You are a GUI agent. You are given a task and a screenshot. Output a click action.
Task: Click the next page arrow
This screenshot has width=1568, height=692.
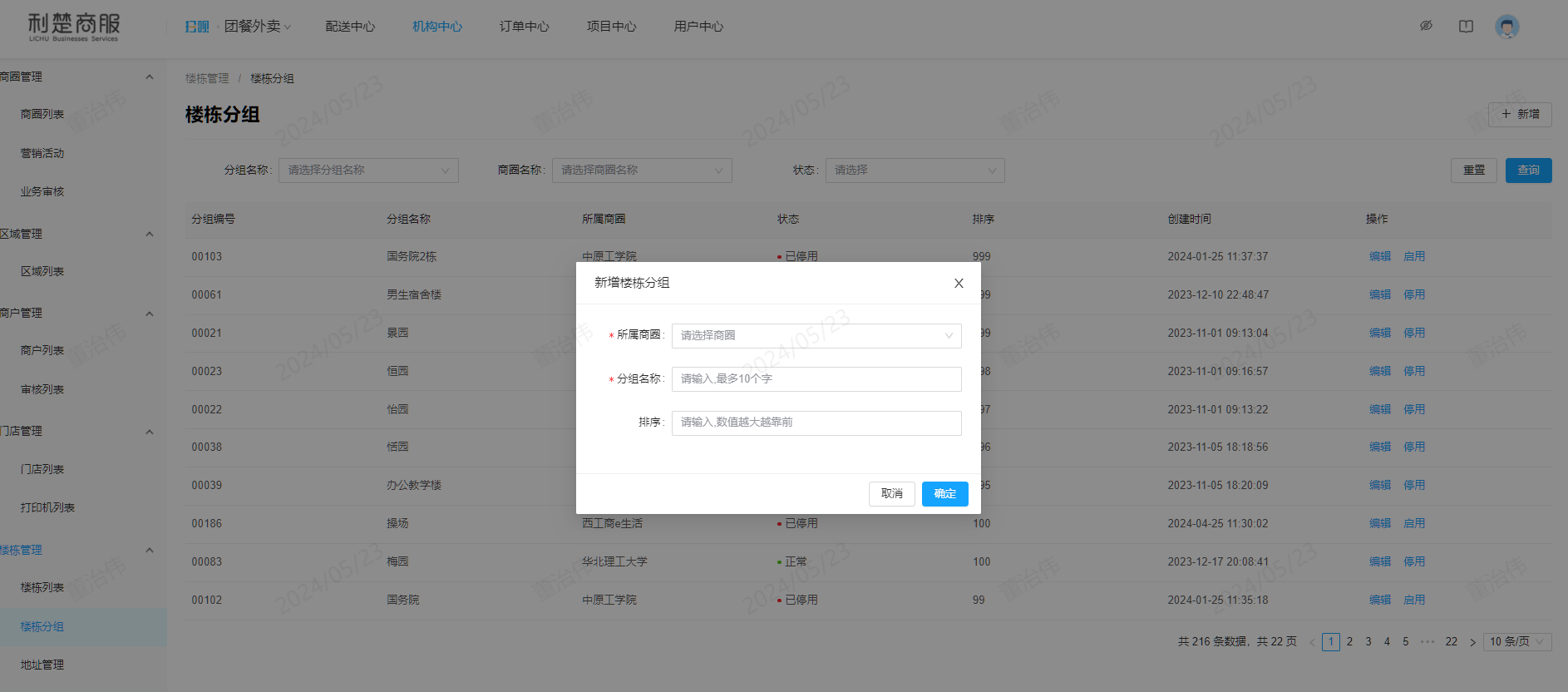pyautogui.click(x=1472, y=642)
